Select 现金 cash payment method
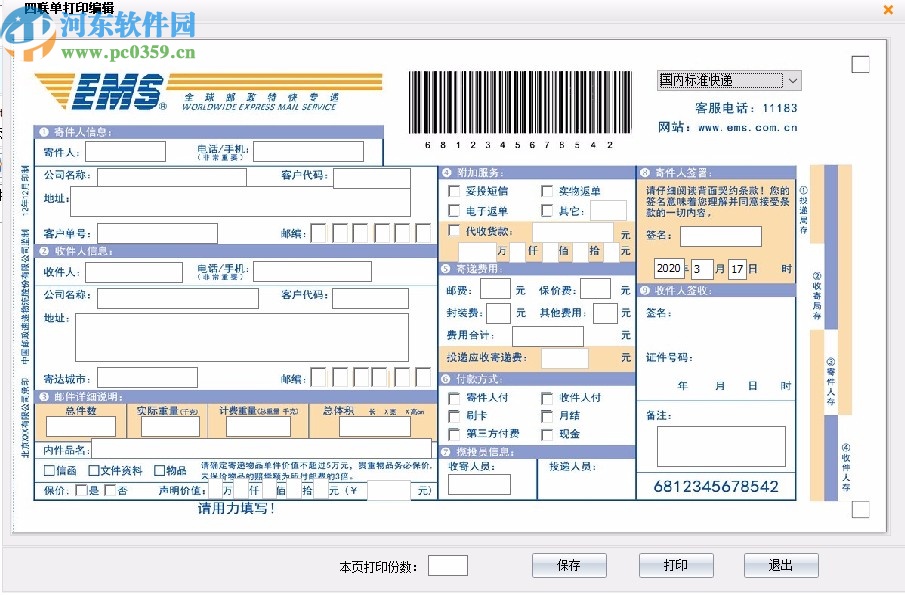The image size is (905, 595). click(x=546, y=434)
